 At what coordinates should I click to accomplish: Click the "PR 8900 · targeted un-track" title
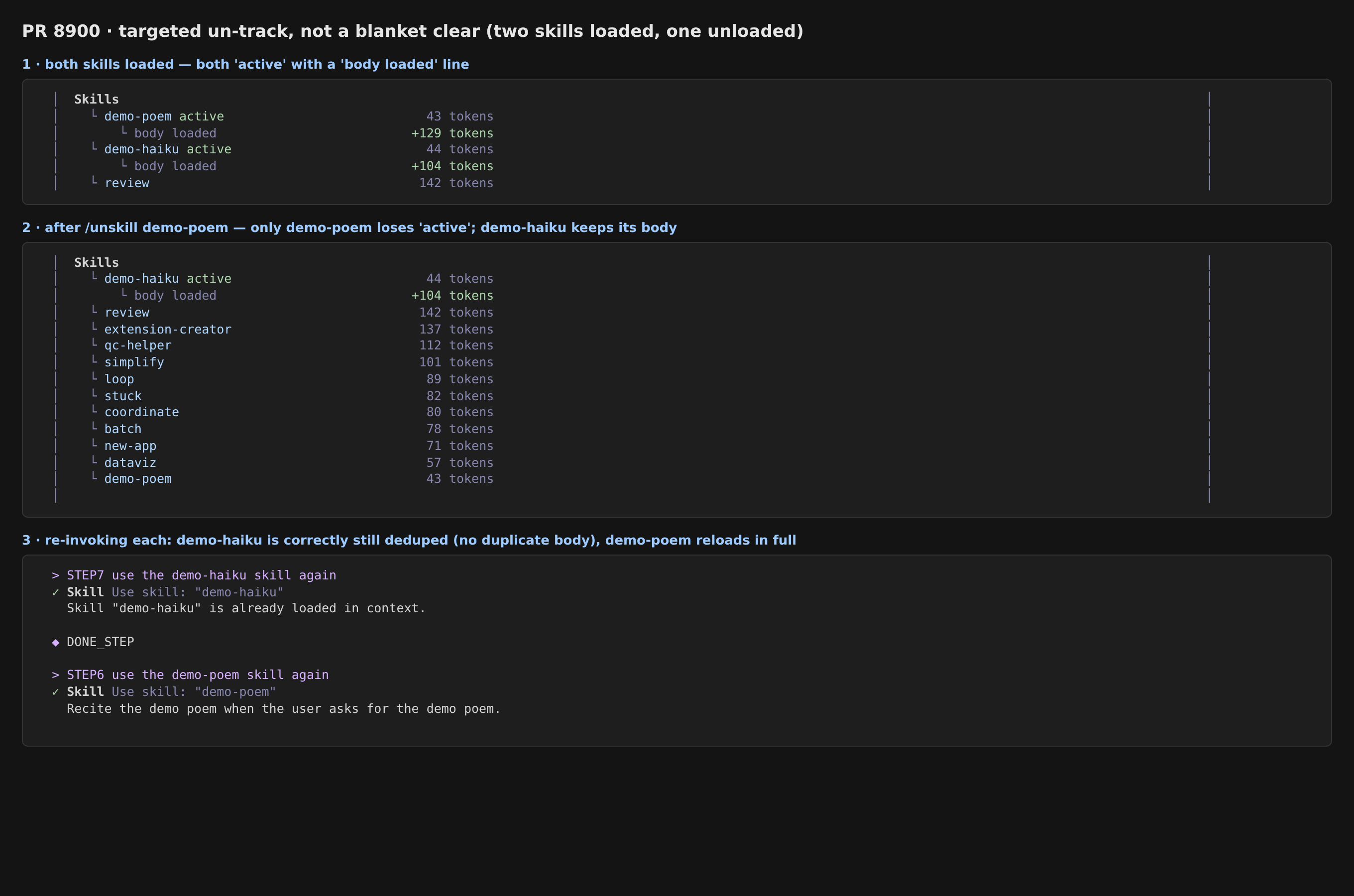413,31
